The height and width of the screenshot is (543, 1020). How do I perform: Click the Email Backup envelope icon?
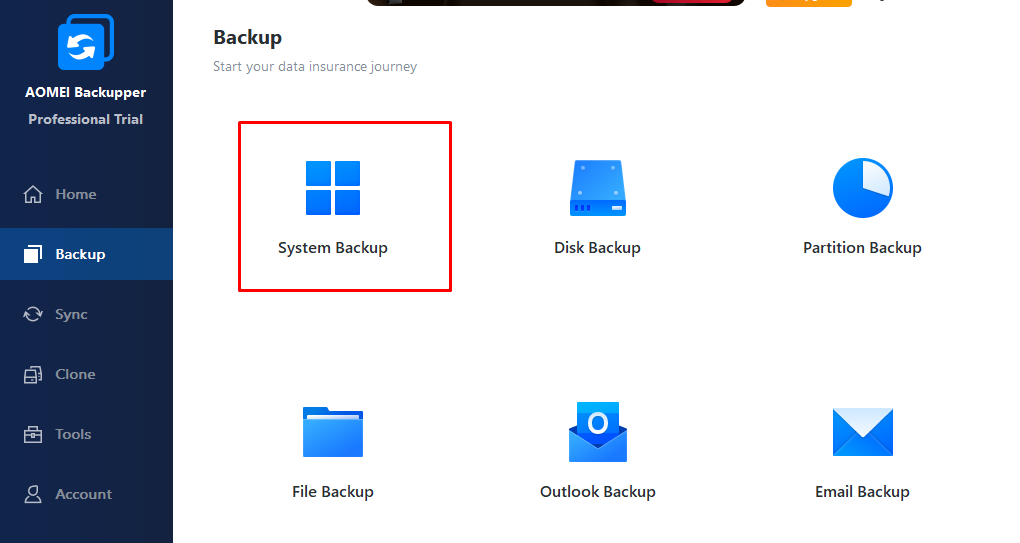coord(863,432)
